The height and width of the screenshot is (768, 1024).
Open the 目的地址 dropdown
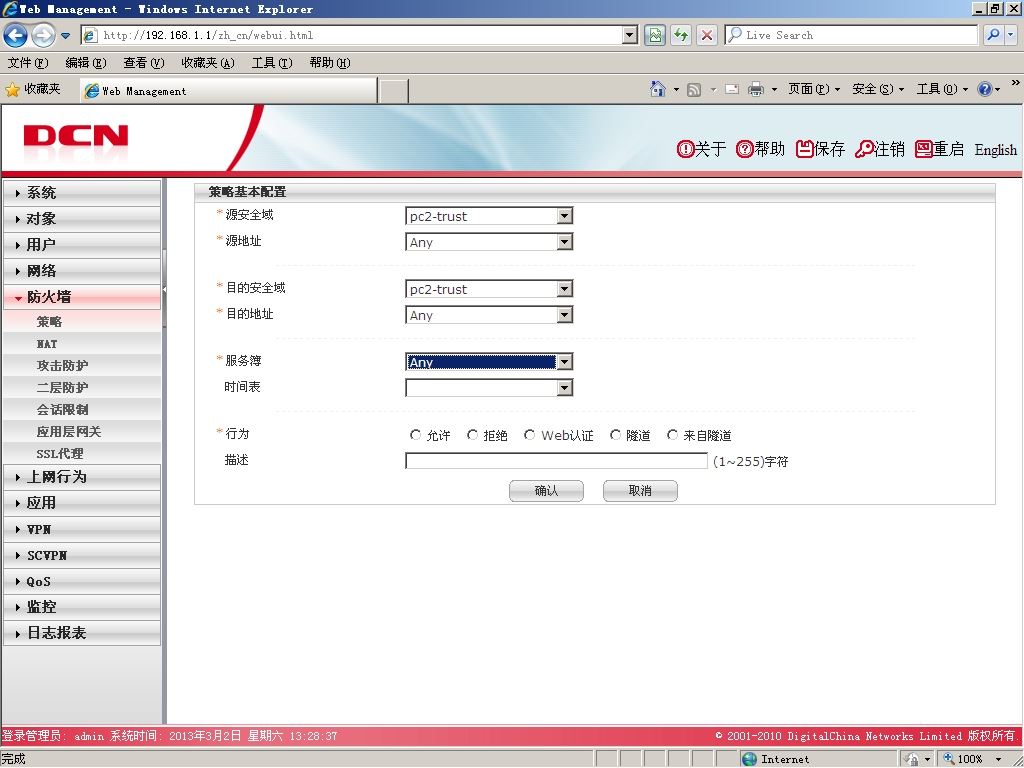coord(489,315)
